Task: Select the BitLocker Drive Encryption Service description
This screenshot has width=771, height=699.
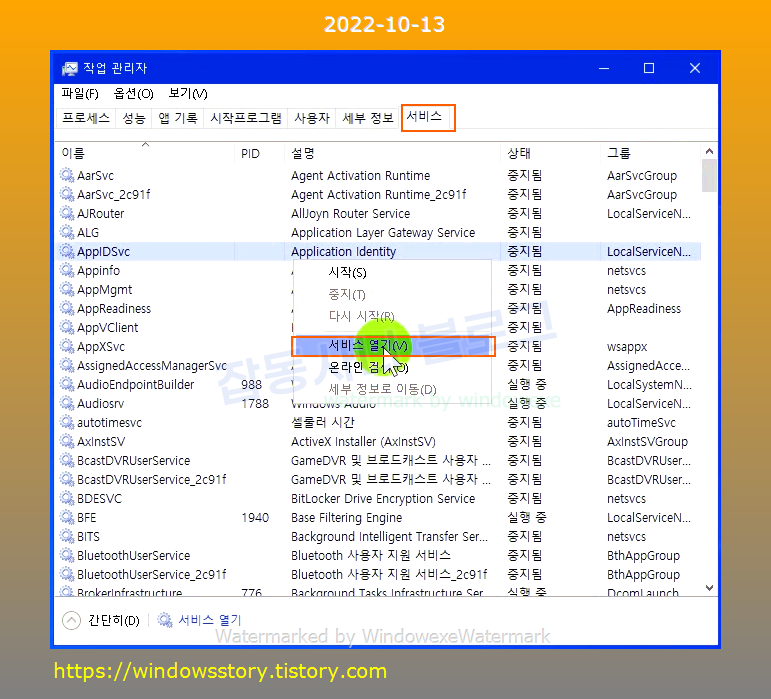Action: [x=383, y=498]
